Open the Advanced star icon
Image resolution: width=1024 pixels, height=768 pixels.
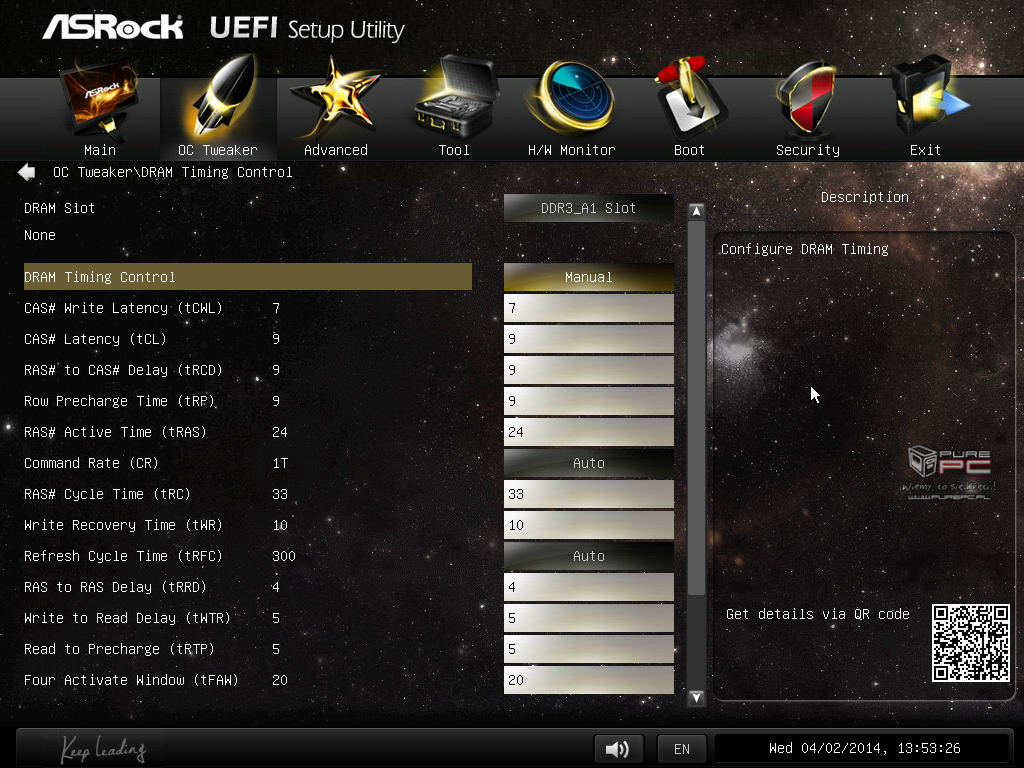click(x=335, y=98)
